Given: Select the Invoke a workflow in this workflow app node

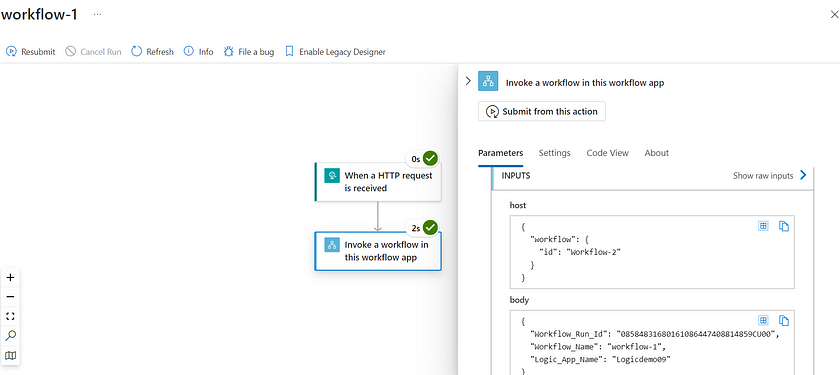Looking at the screenshot, I should click(378, 251).
